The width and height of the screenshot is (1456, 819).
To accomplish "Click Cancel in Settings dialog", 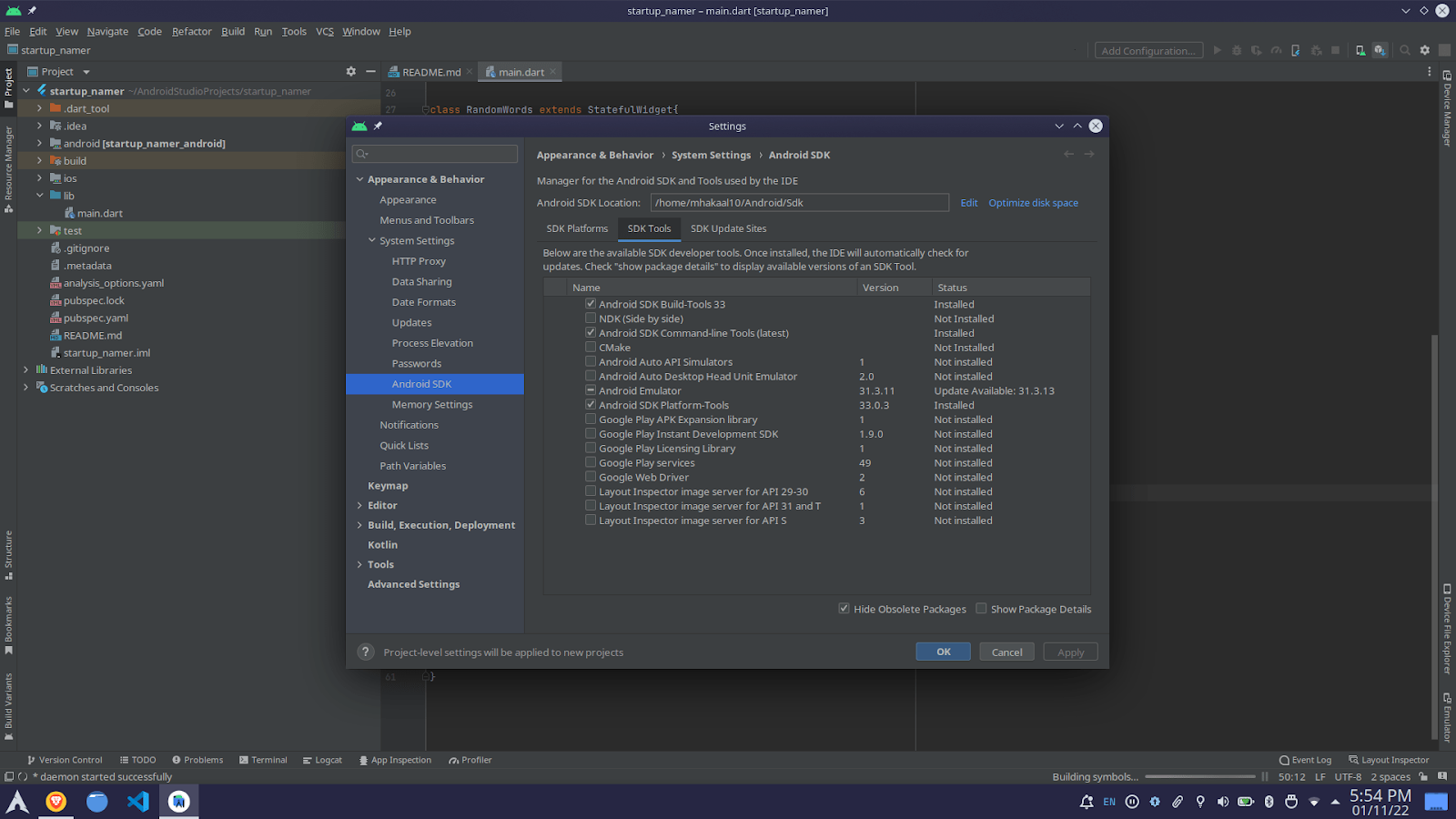I will (x=1006, y=652).
